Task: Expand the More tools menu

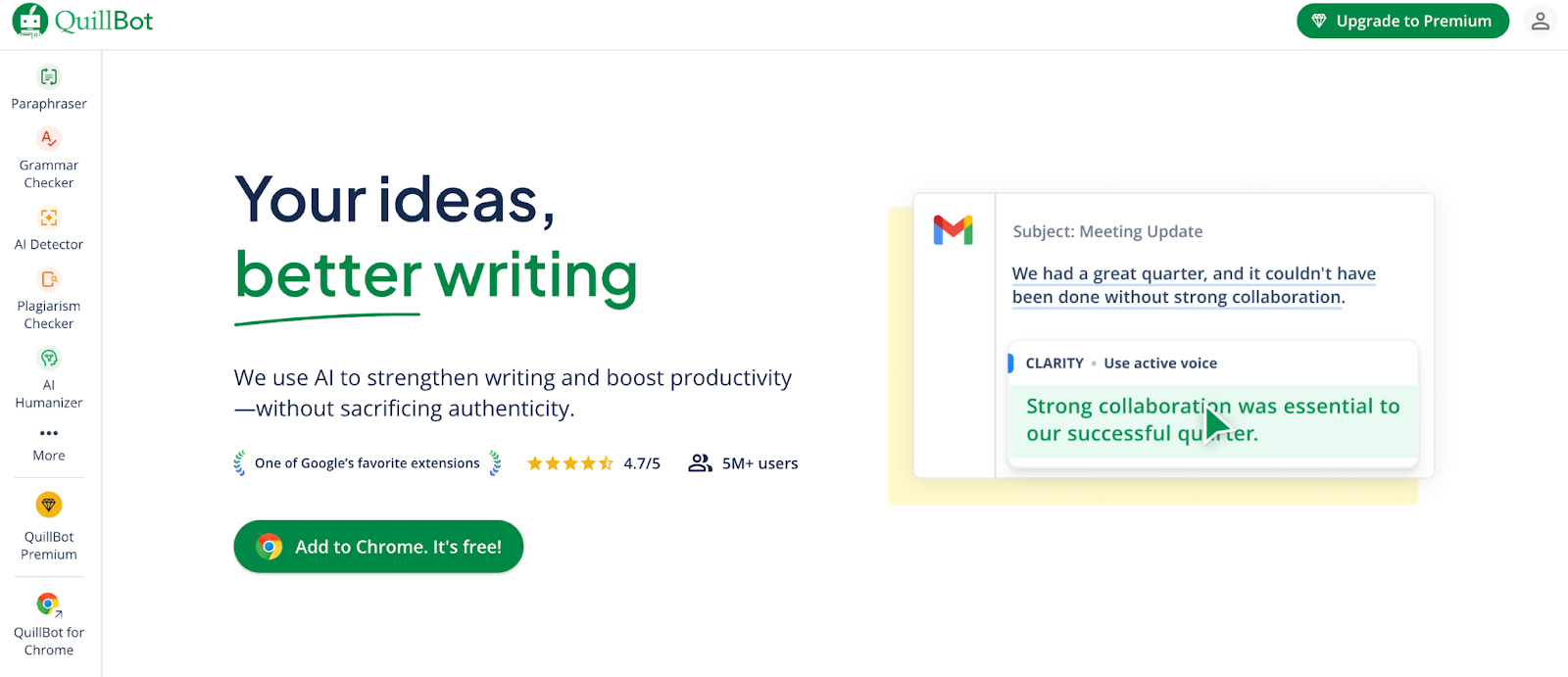Action: (x=49, y=442)
